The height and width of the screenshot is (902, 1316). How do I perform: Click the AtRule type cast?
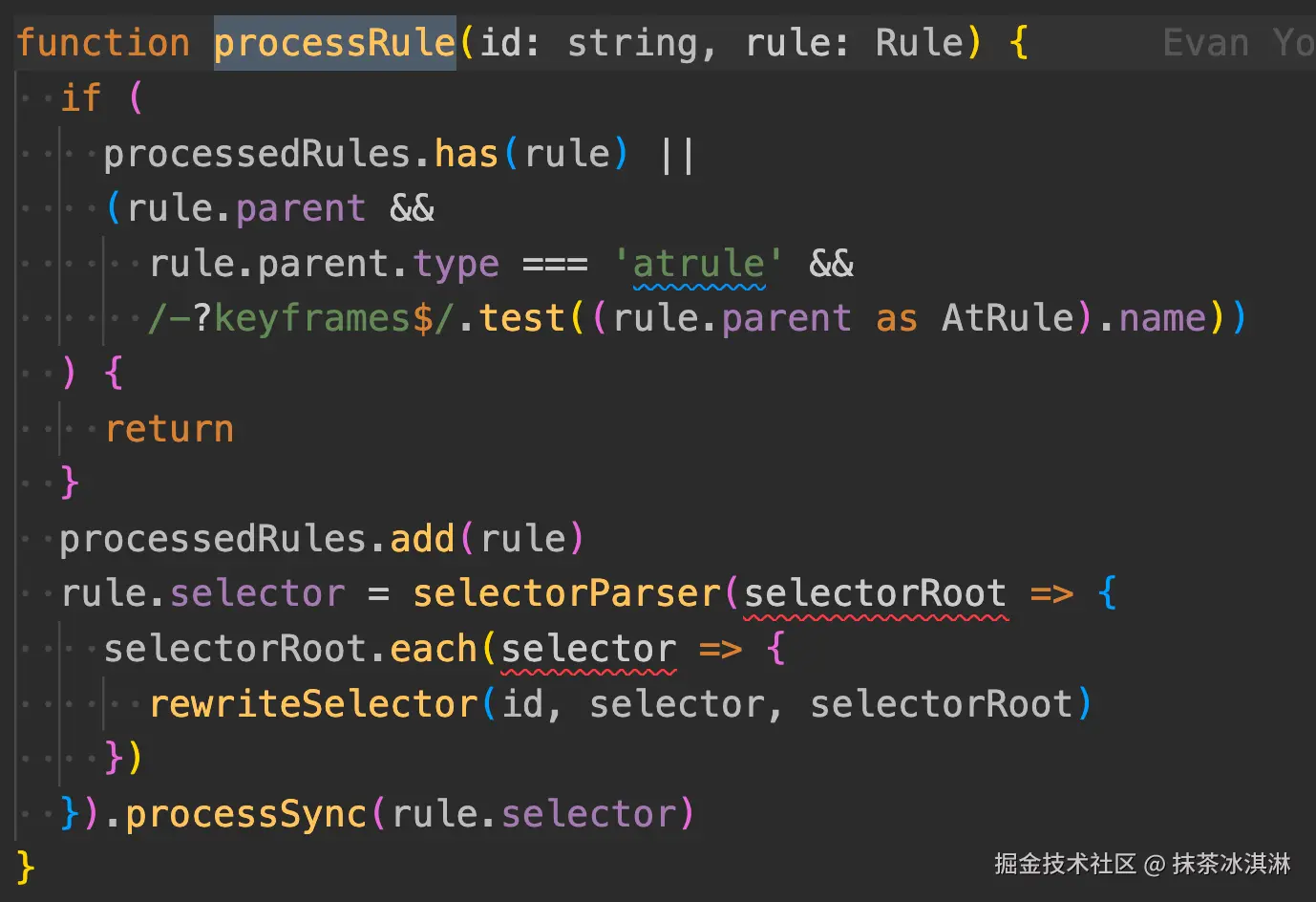(1008, 318)
